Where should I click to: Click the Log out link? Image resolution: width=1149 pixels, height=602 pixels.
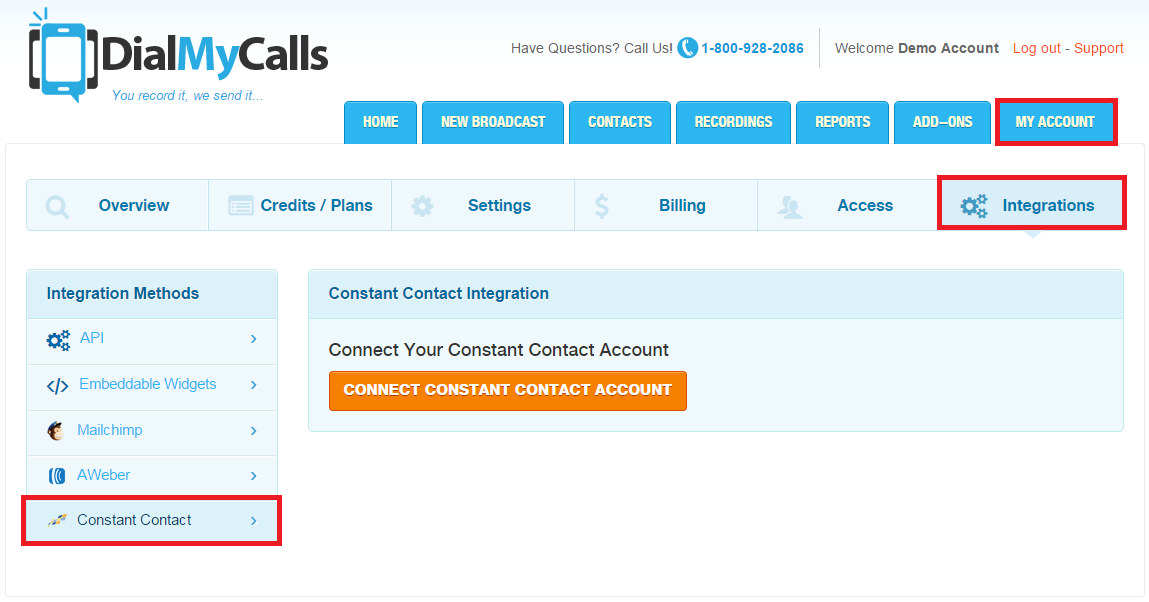pyautogui.click(x=1037, y=48)
